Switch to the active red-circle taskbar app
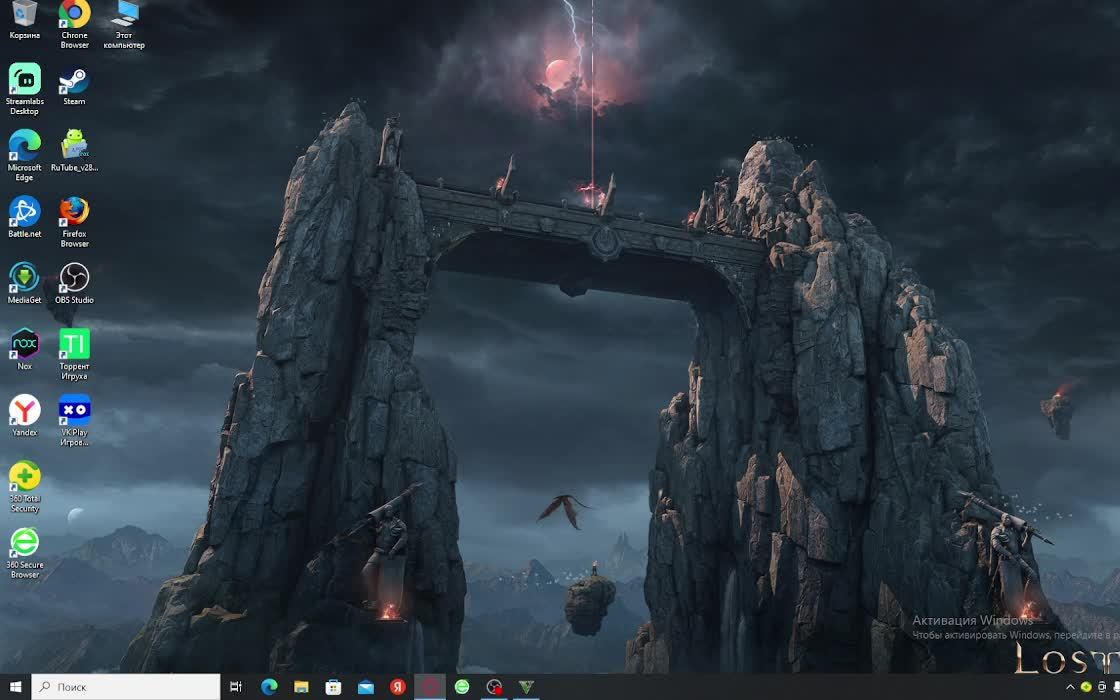This screenshot has height=700, width=1120. pyautogui.click(x=429, y=687)
